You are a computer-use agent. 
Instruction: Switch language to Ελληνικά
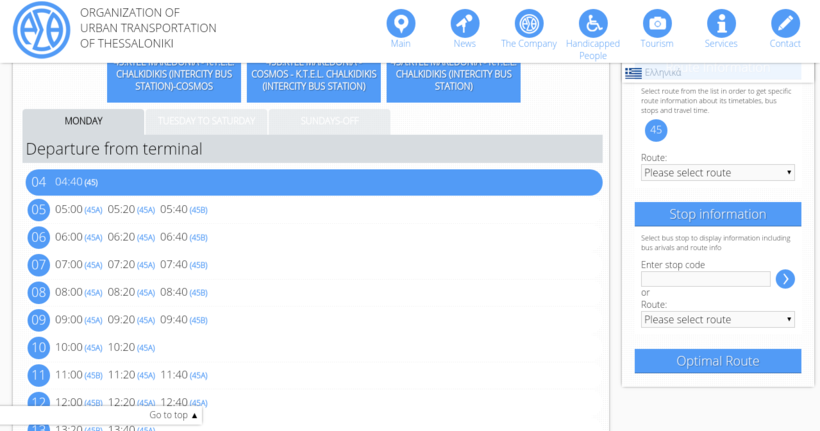click(654, 72)
